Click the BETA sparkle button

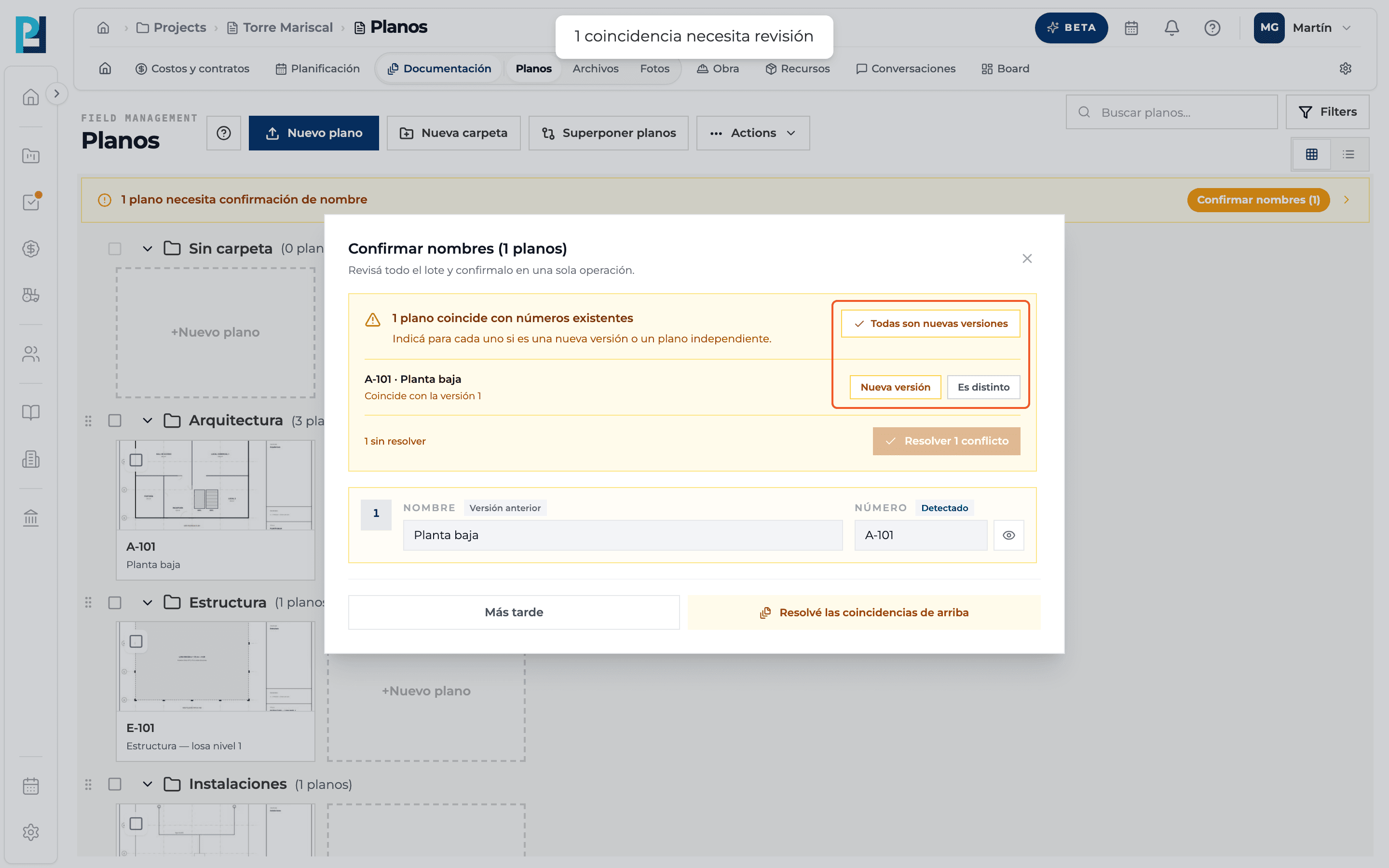pos(1071,27)
